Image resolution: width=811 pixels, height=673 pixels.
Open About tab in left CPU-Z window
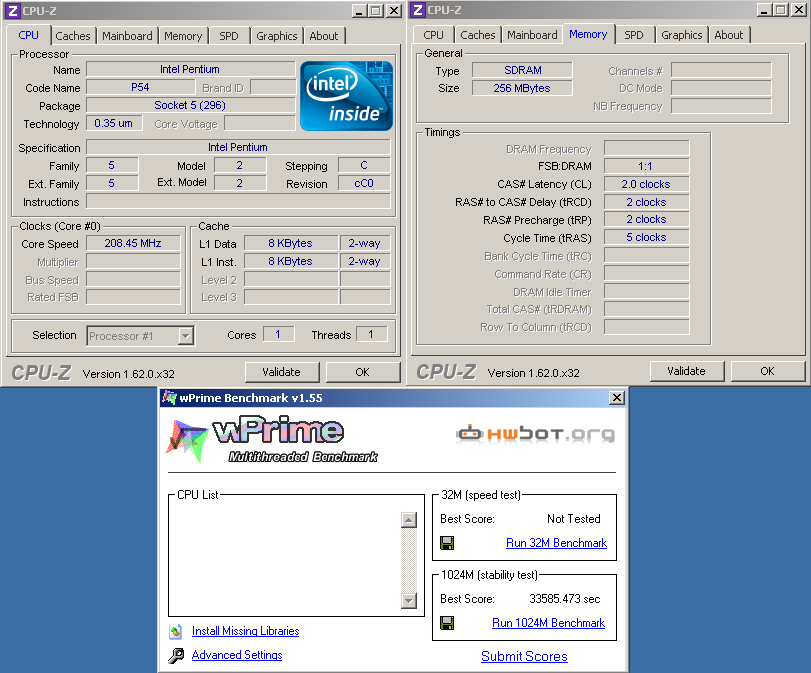point(324,36)
